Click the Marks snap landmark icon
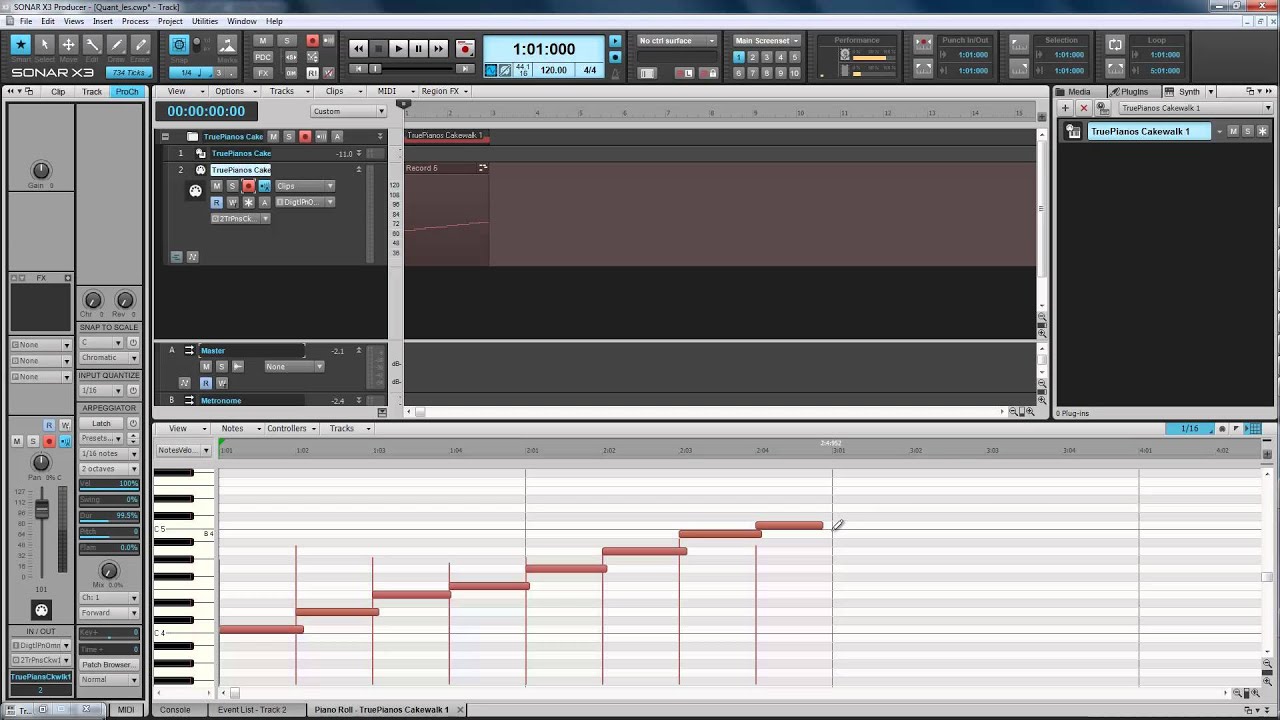The height and width of the screenshot is (720, 1280). 227,45
